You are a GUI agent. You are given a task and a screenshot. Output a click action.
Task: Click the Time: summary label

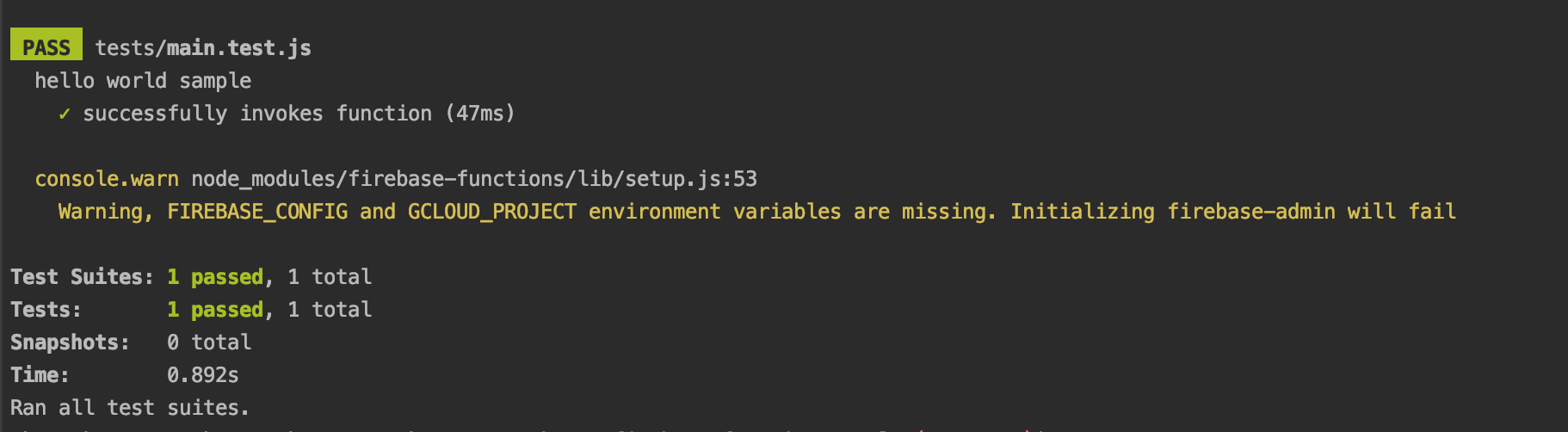tap(40, 375)
